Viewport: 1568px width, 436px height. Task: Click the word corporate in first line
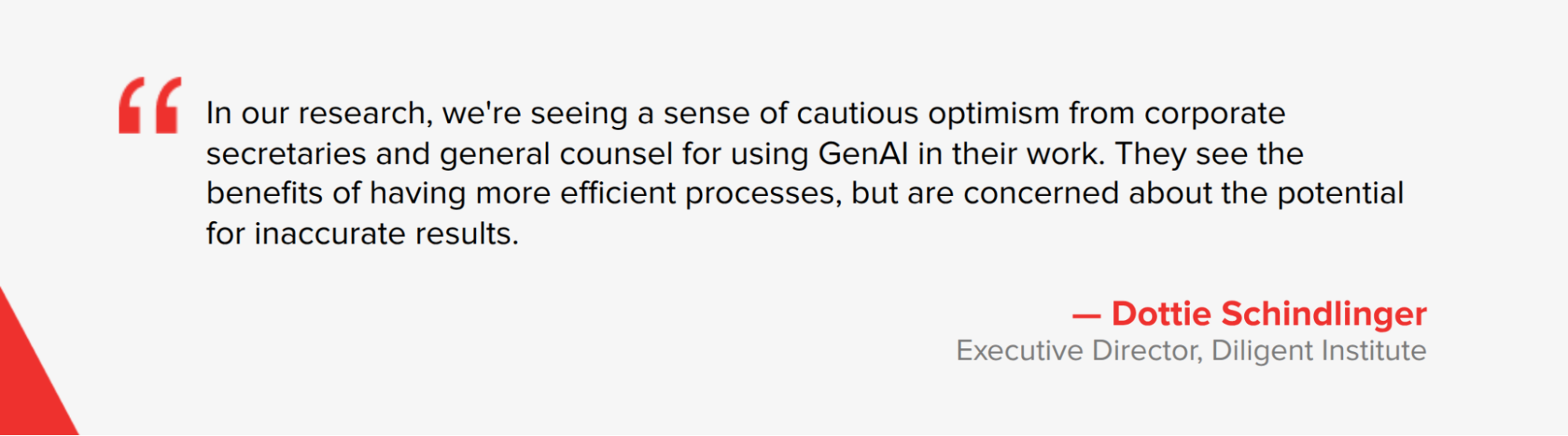[x=1215, y=114]
